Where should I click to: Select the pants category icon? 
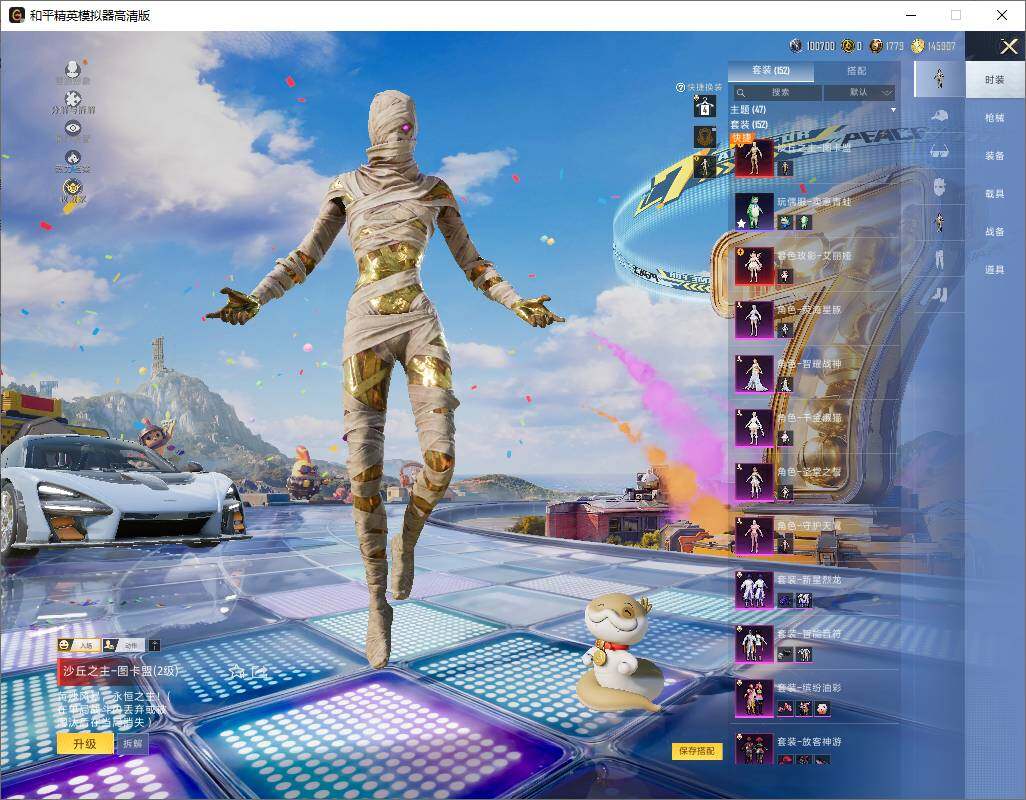pos(939,259)
